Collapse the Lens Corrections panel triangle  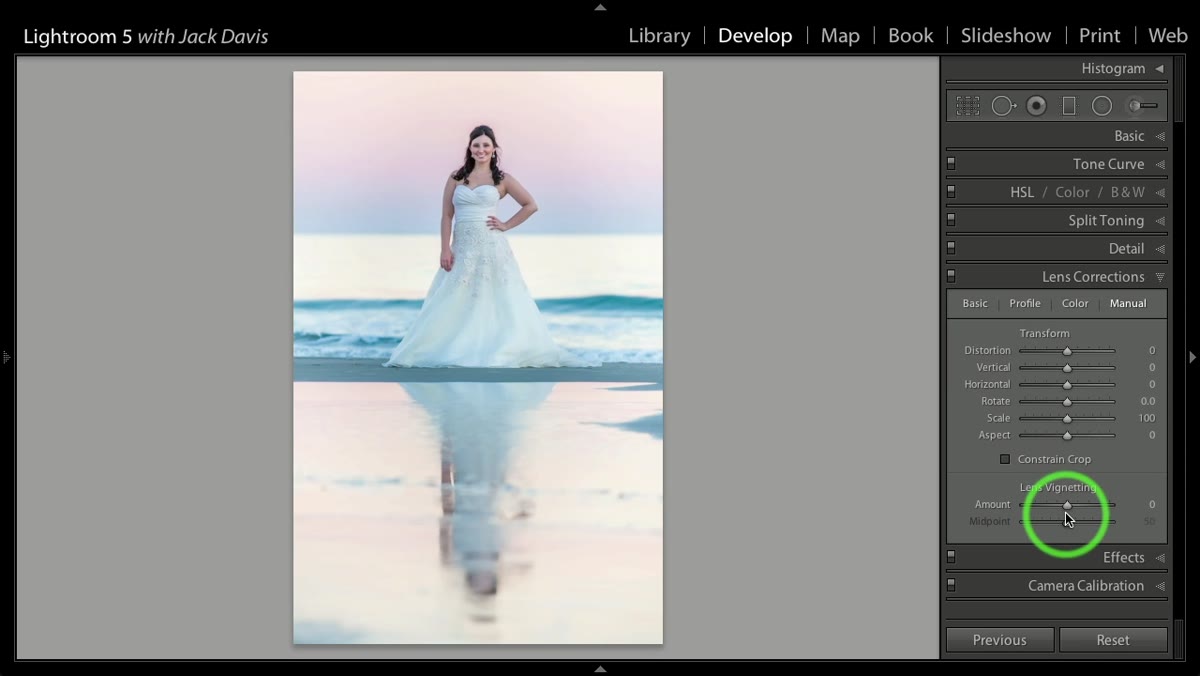point(1160,277)
